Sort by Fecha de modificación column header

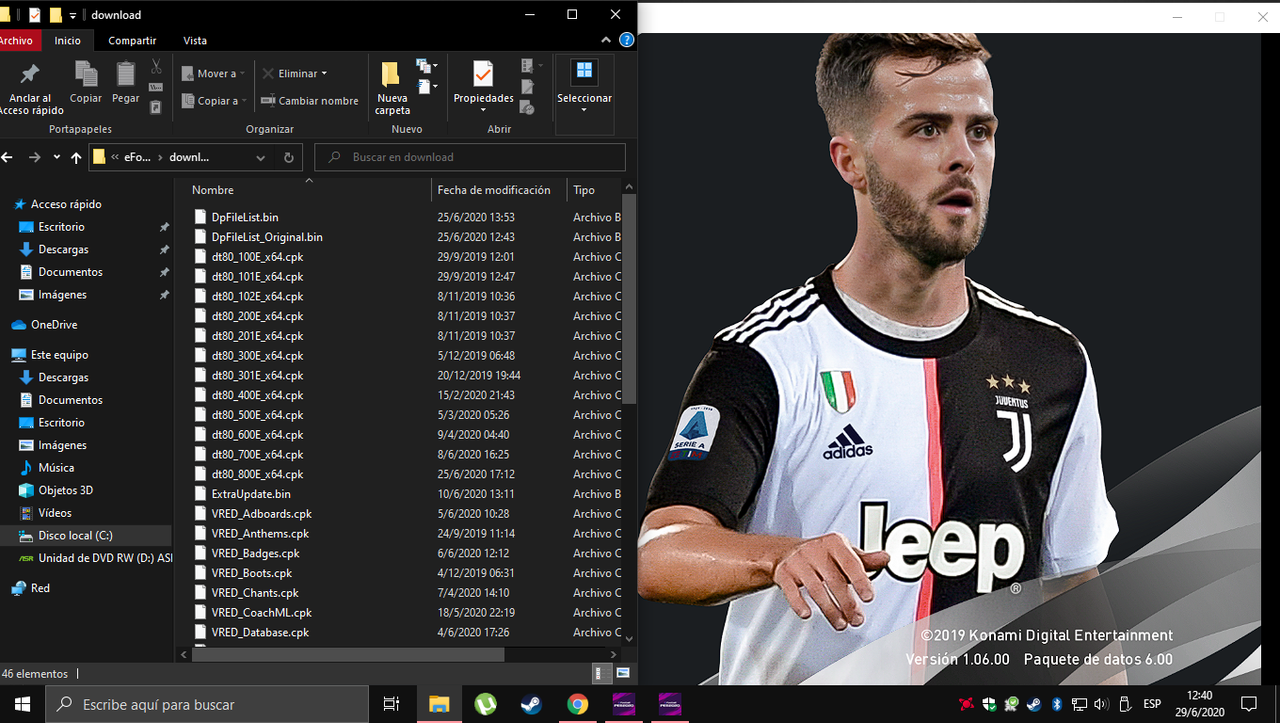point(499,190)
